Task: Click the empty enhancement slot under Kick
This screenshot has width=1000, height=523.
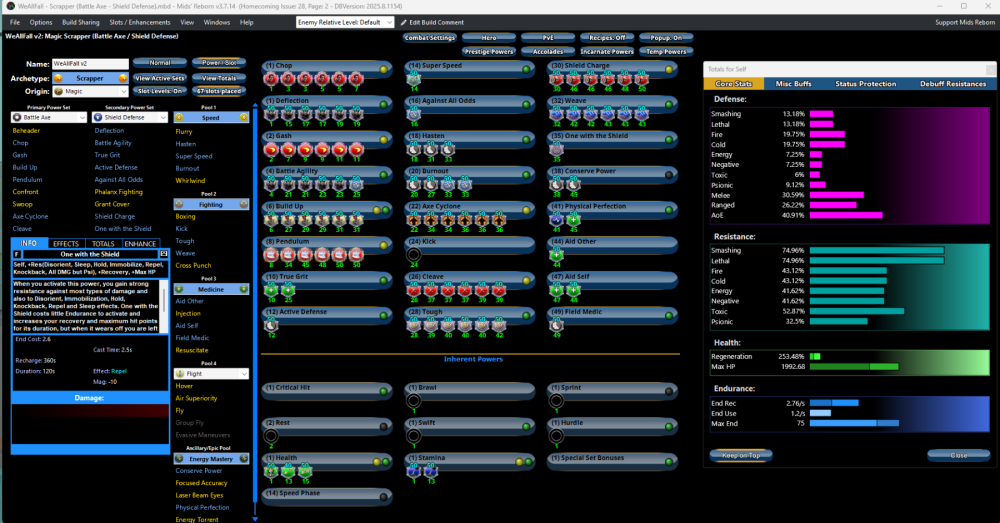Action: (x=414, y=254)
